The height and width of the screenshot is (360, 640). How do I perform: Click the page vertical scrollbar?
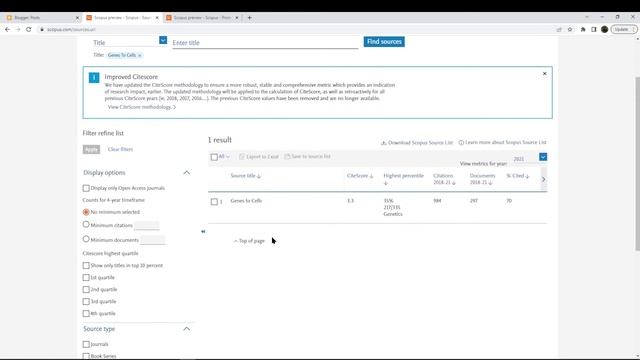point(637,163)
